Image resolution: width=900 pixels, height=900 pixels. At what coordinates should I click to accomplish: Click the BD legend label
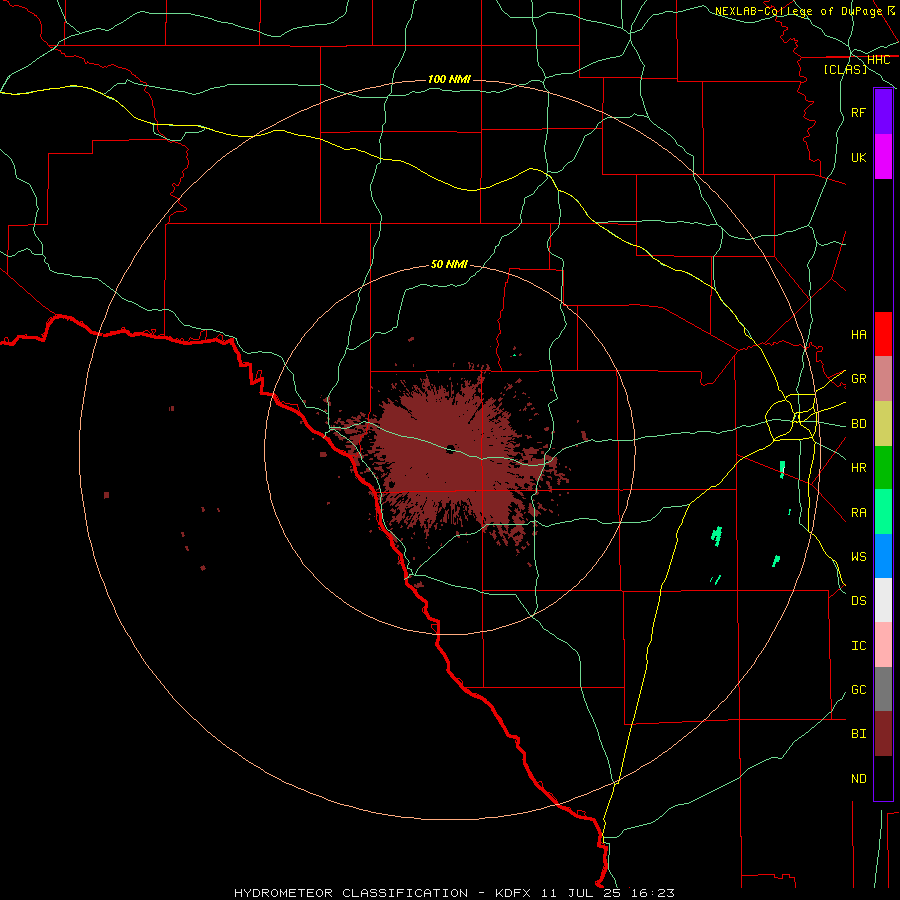(x=858, y=424)
